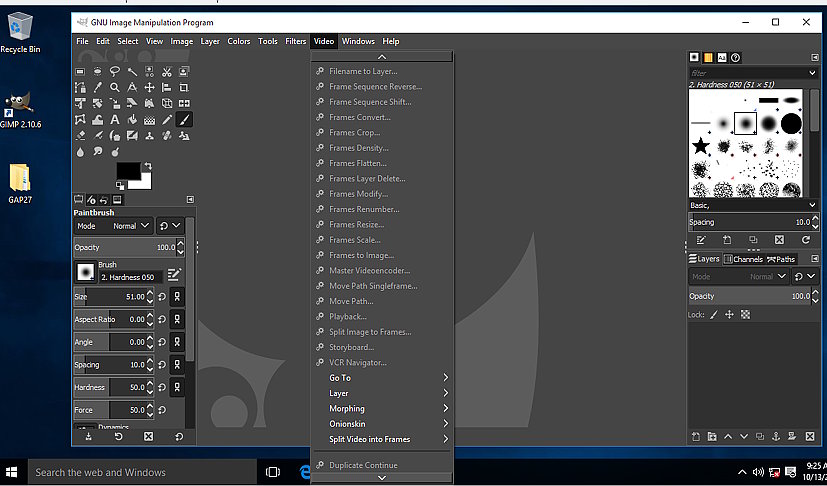
Task: Expand the Split Video into Frames submenu
Action: pyautogui.click(x=385, y=439)
